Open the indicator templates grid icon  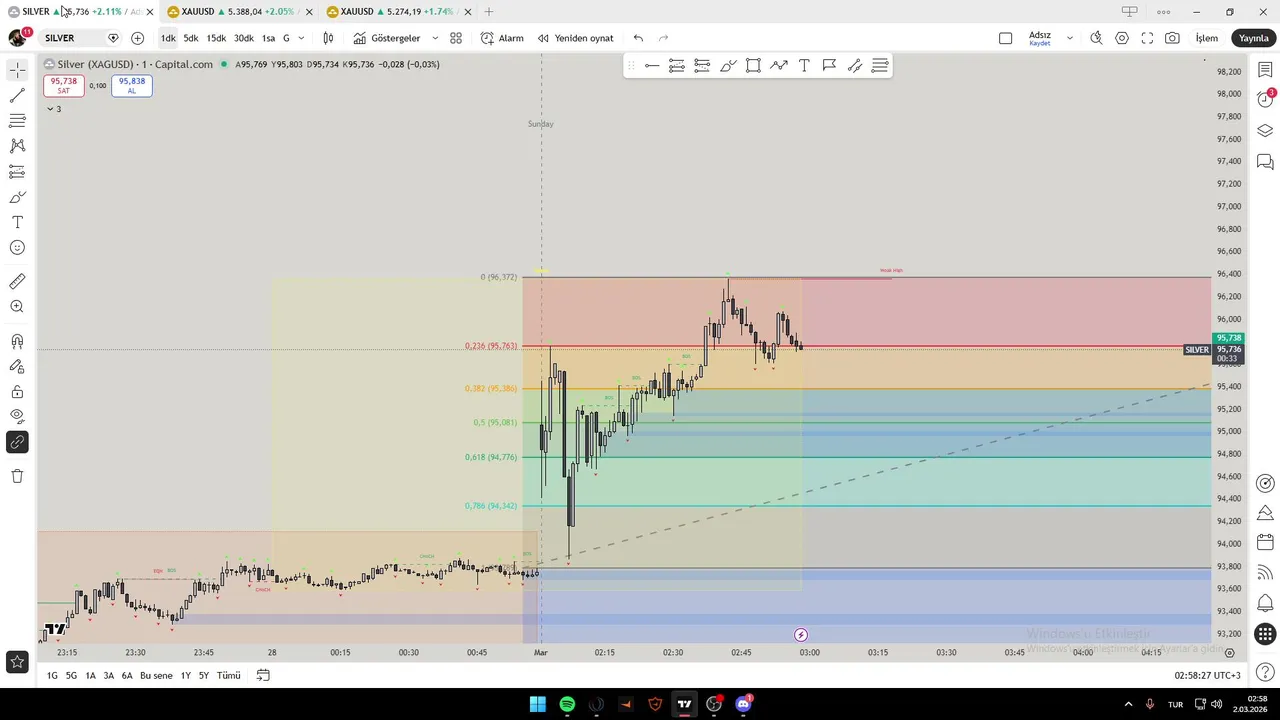[x=456, y=38]
